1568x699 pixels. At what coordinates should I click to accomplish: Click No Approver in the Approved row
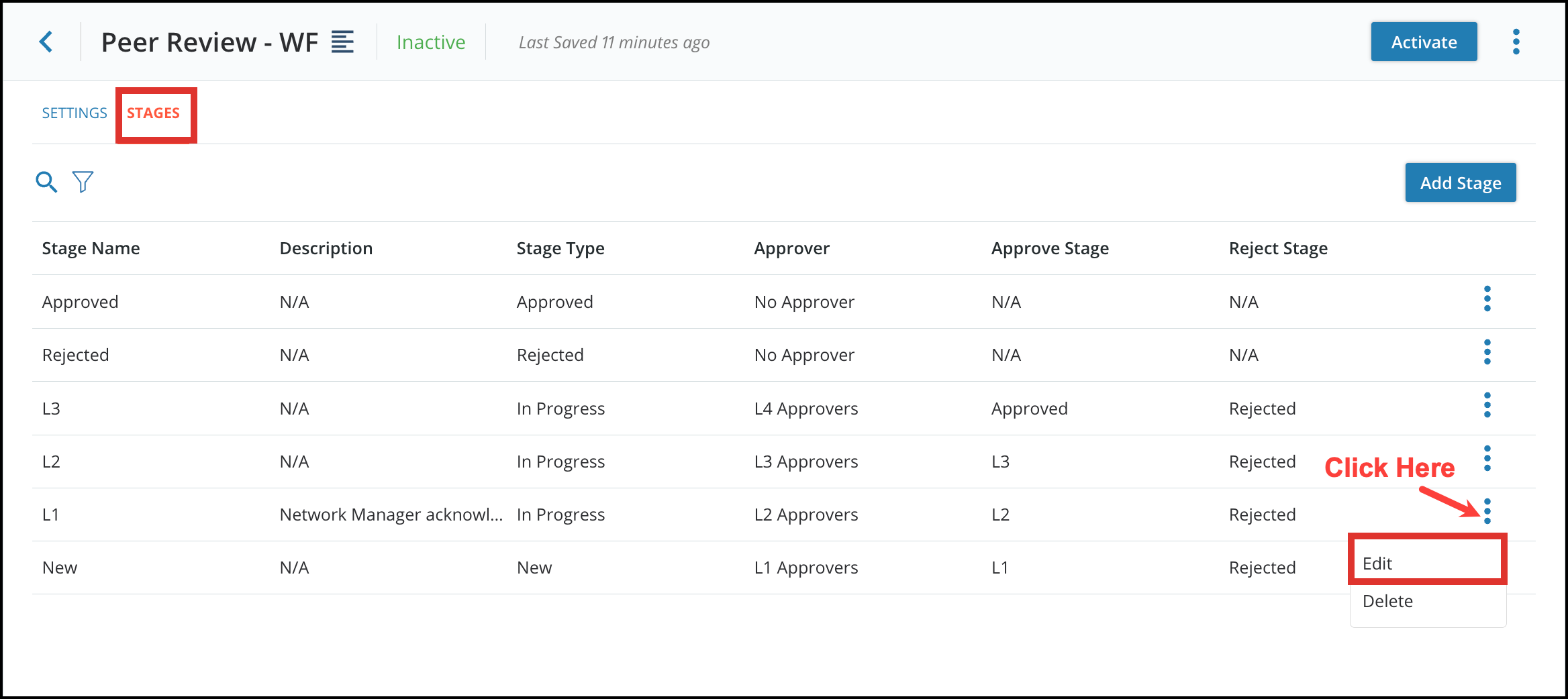(804, 302)
